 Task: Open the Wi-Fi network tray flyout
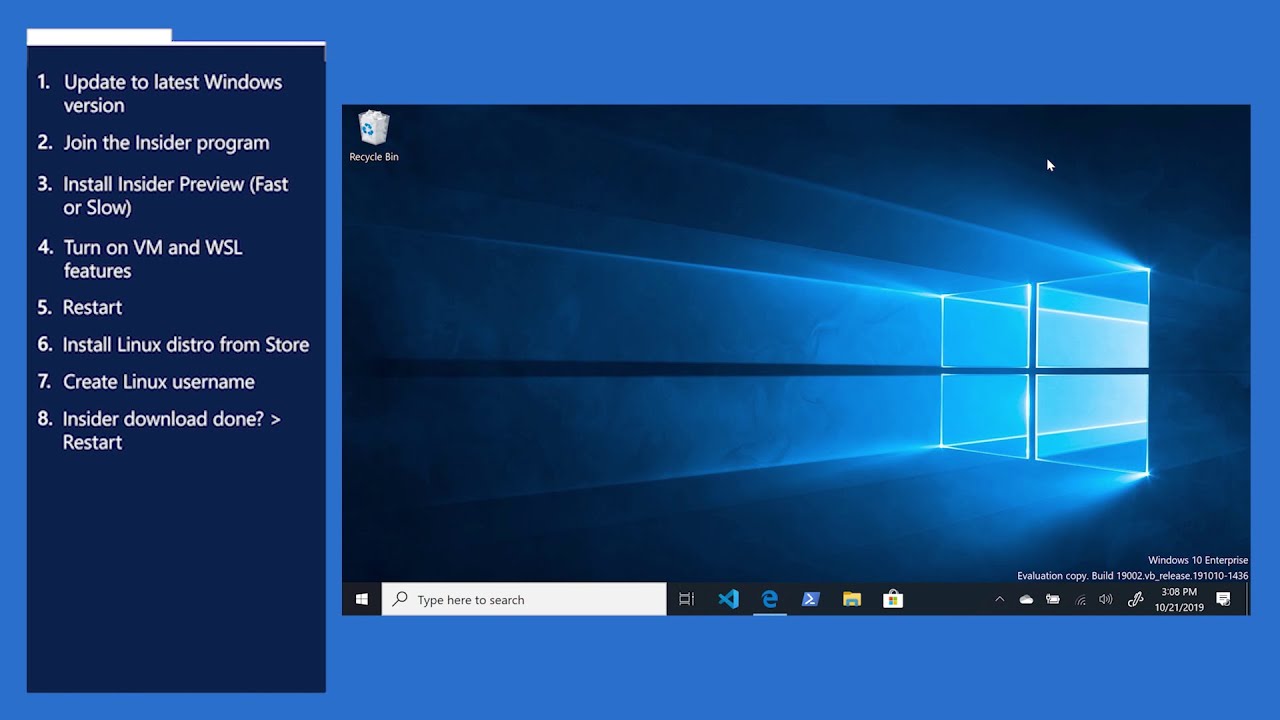(1080, 600)
